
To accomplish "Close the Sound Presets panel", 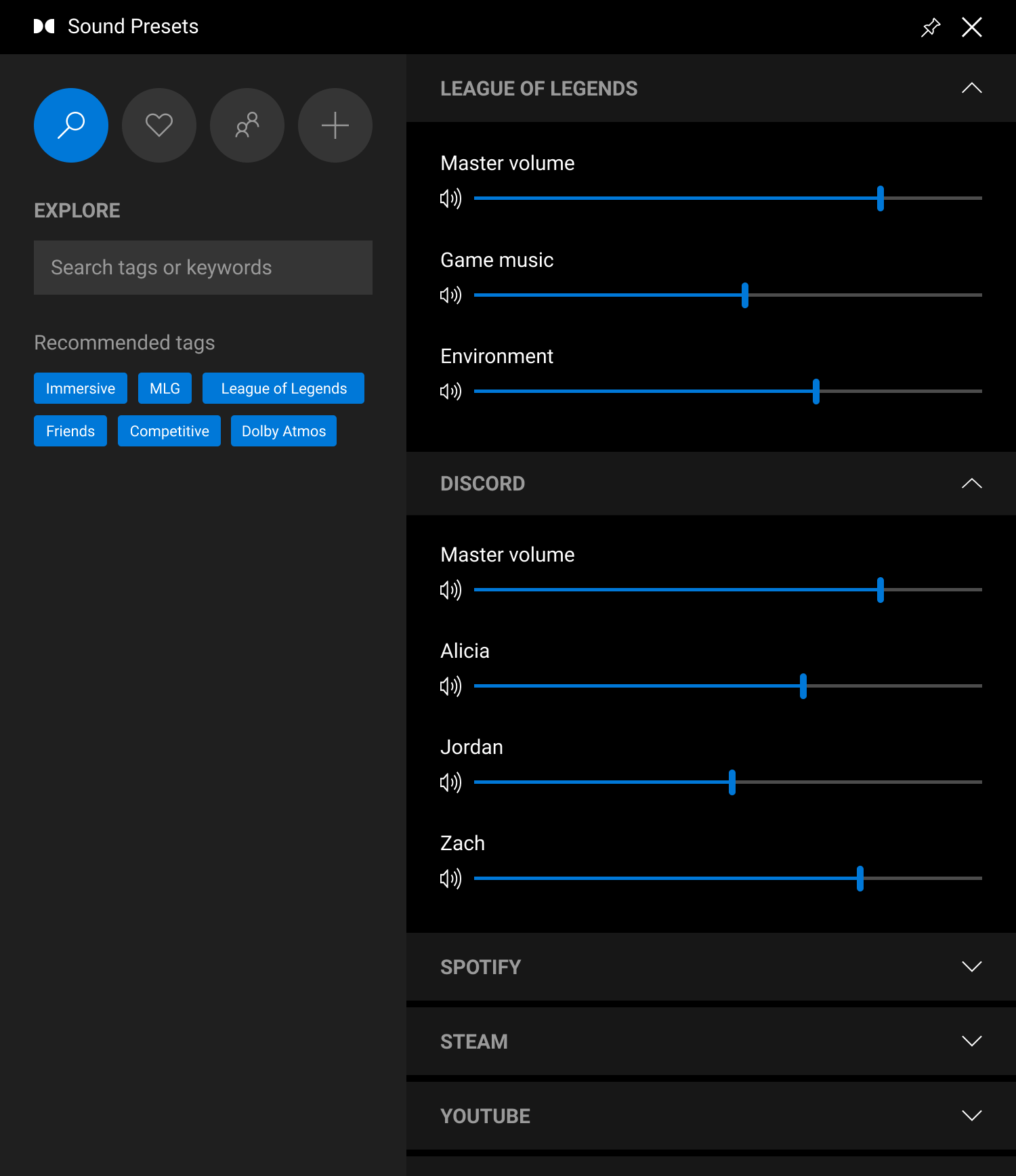I will [972, 27].
